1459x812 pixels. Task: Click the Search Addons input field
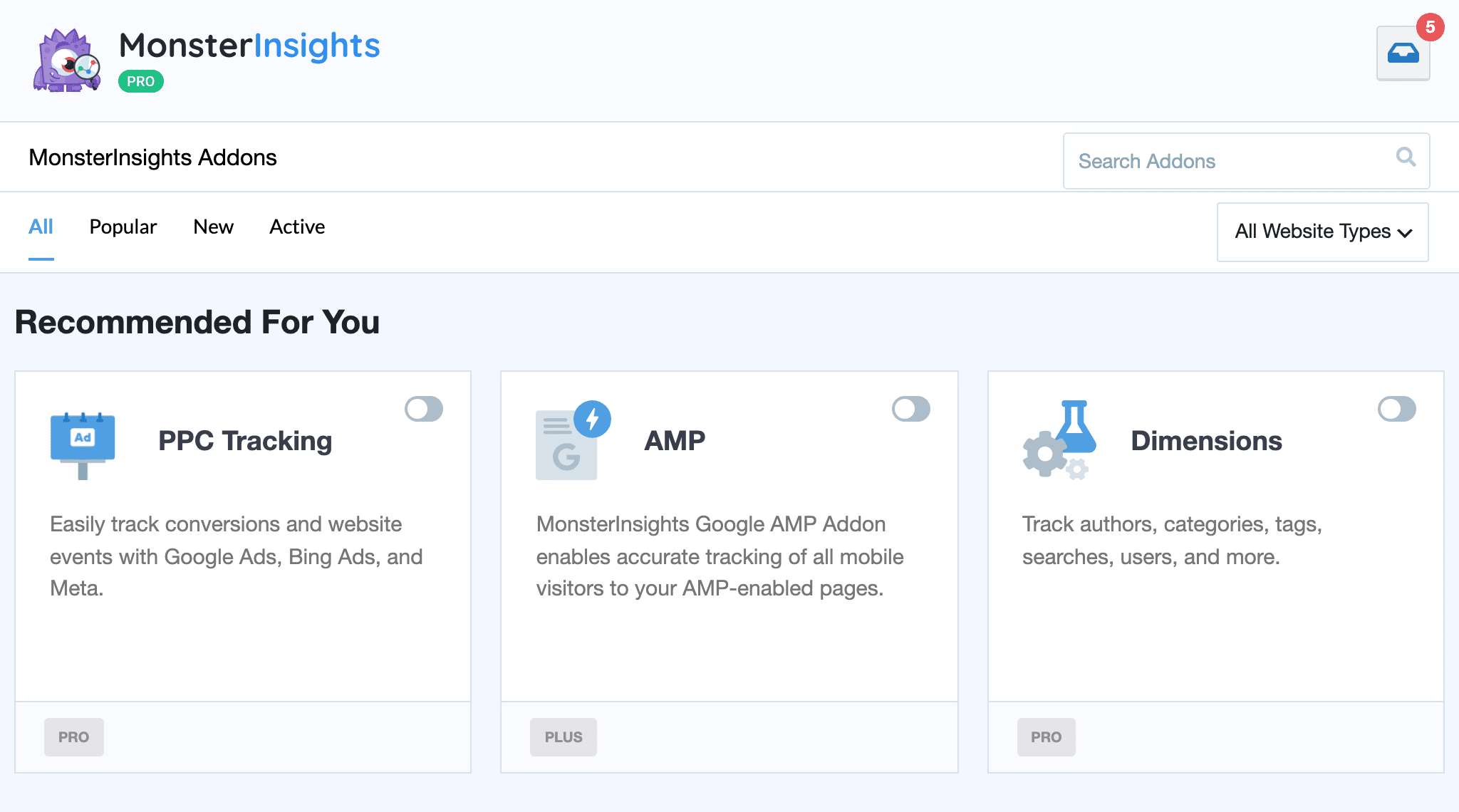tap(1246, 161)
